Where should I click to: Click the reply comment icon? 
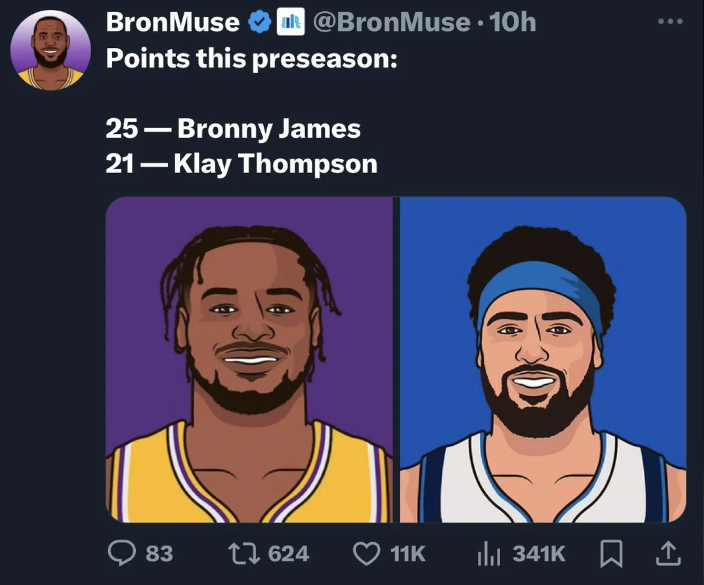coord(122,552)
